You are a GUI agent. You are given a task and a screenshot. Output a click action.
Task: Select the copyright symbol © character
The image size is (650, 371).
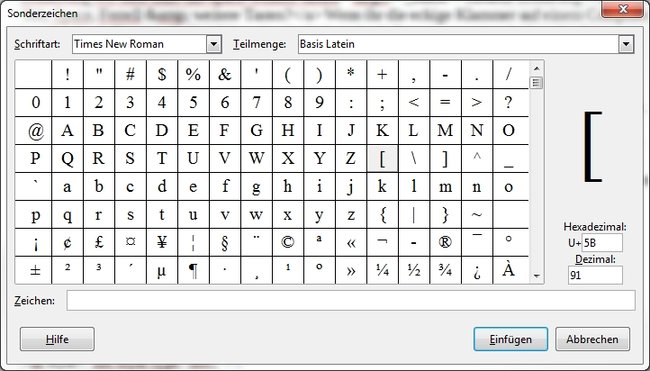point(288,242)
